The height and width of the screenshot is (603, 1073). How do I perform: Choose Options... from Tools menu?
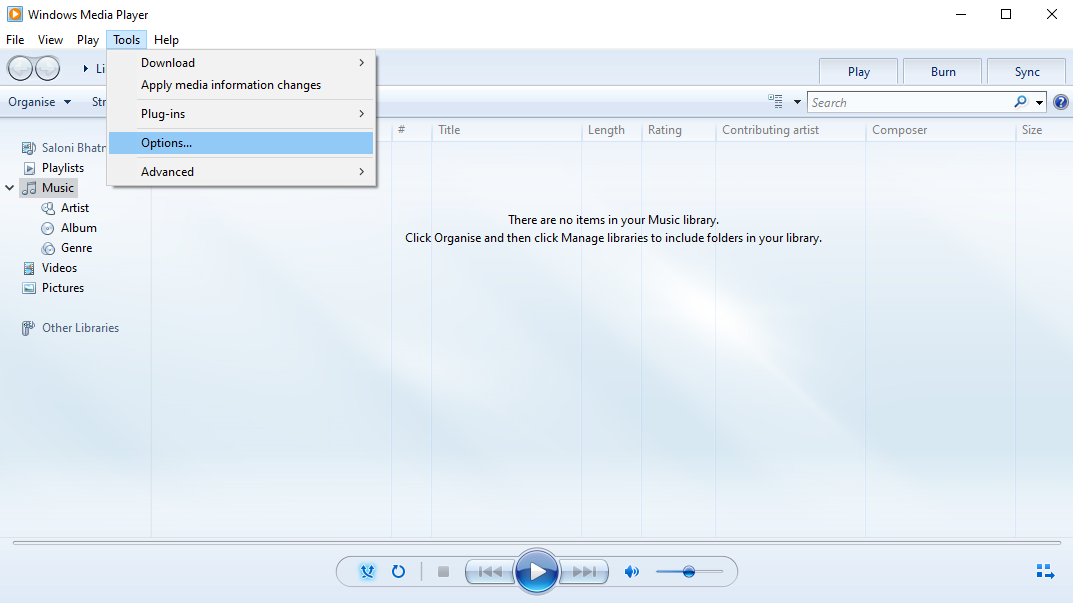coord(241,143)
